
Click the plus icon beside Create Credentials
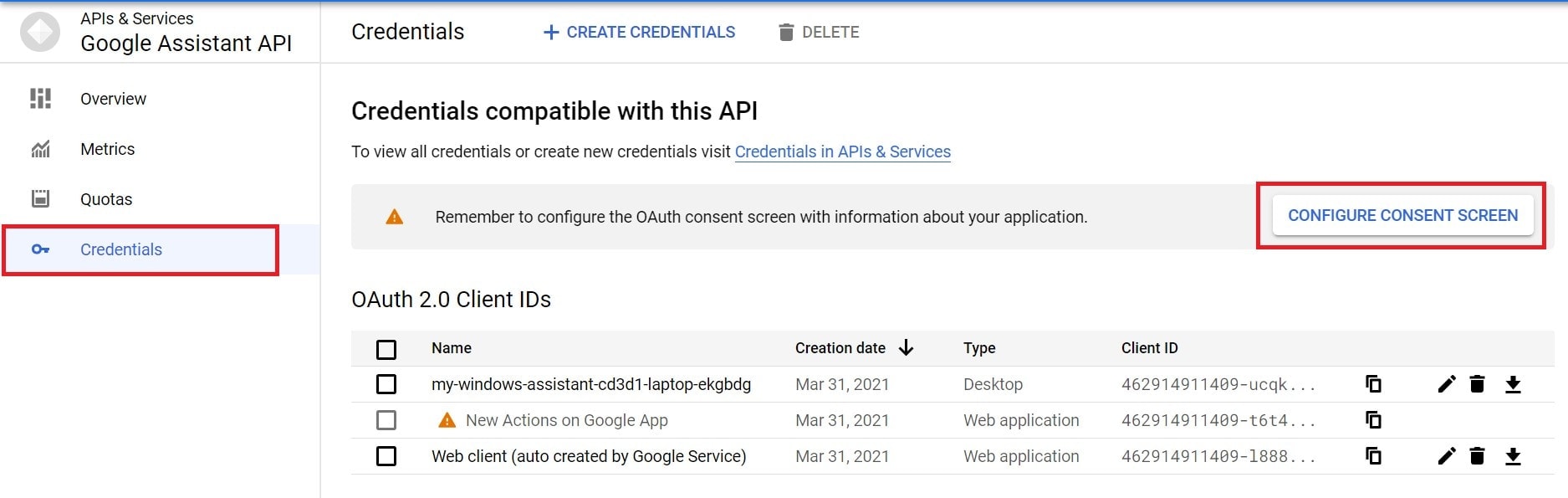(x=550, y=33)
